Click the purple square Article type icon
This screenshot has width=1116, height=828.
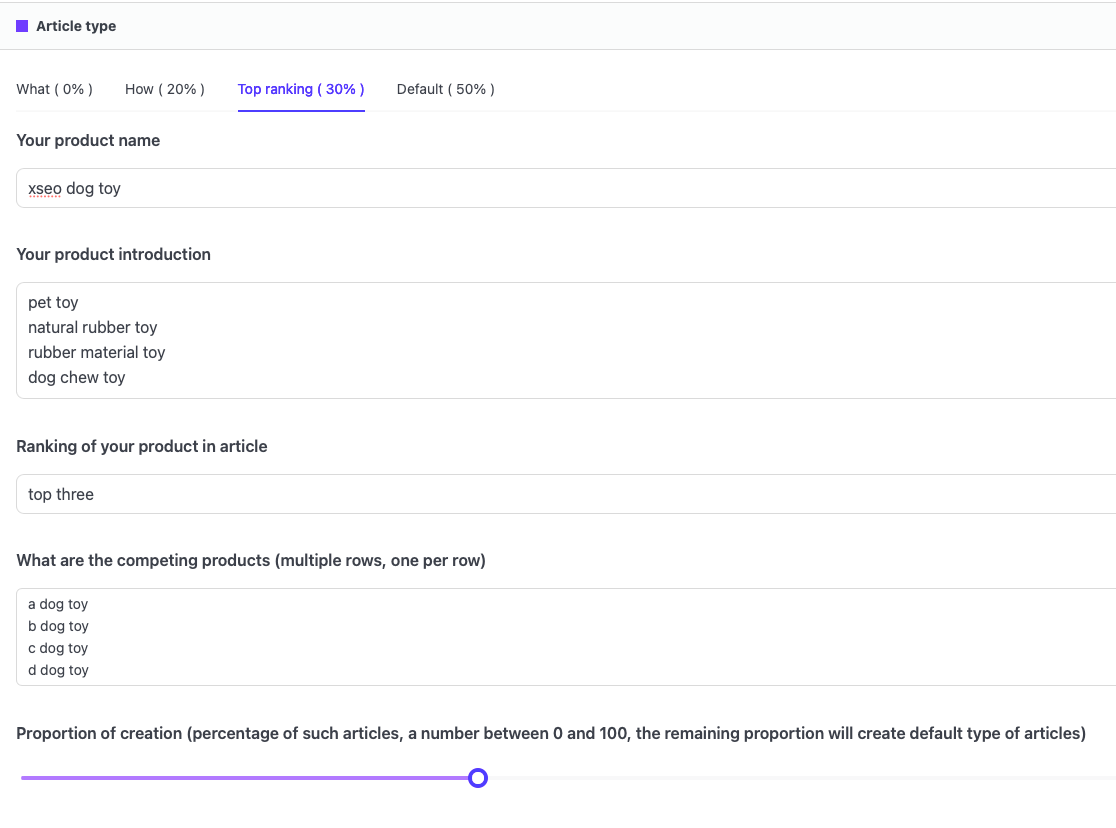(x=22, y=26)
